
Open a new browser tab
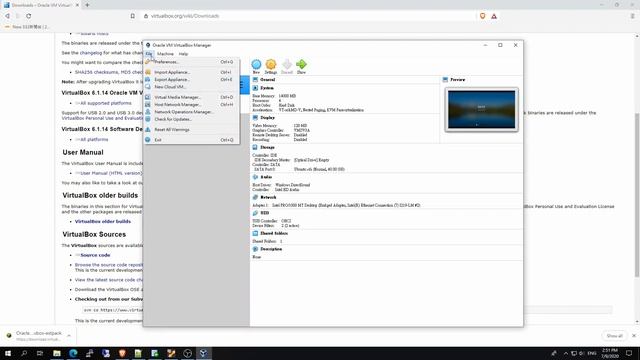pos(87,5)
